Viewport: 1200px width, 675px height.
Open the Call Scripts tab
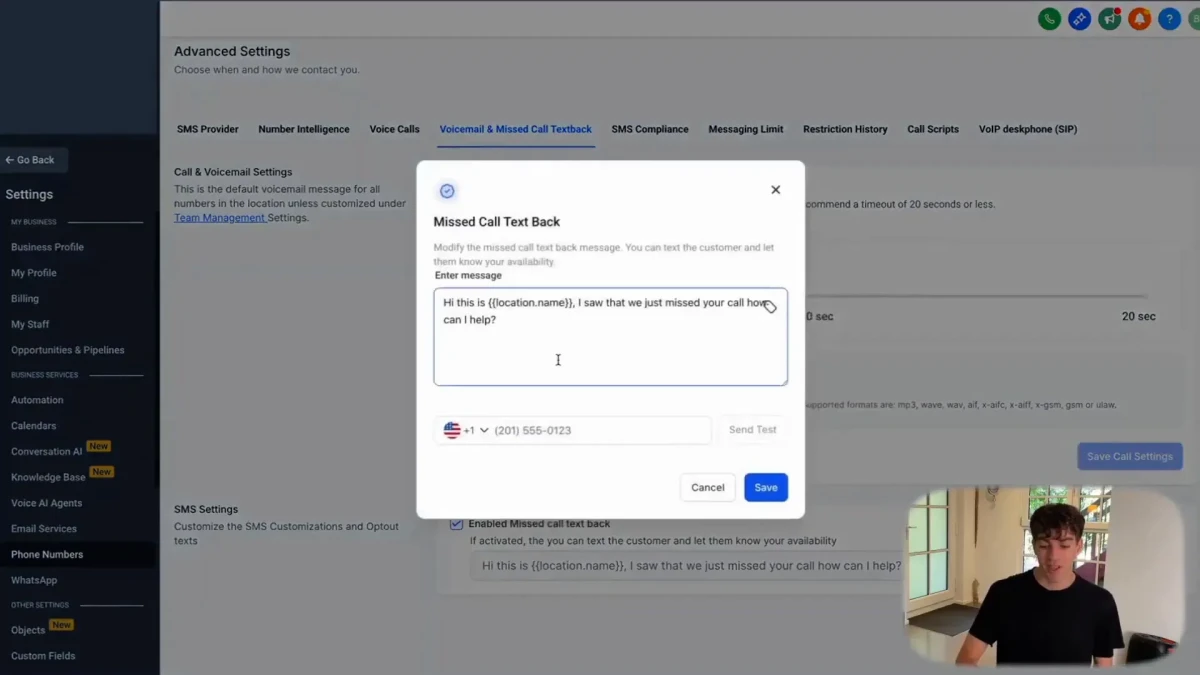pos(932,129)
